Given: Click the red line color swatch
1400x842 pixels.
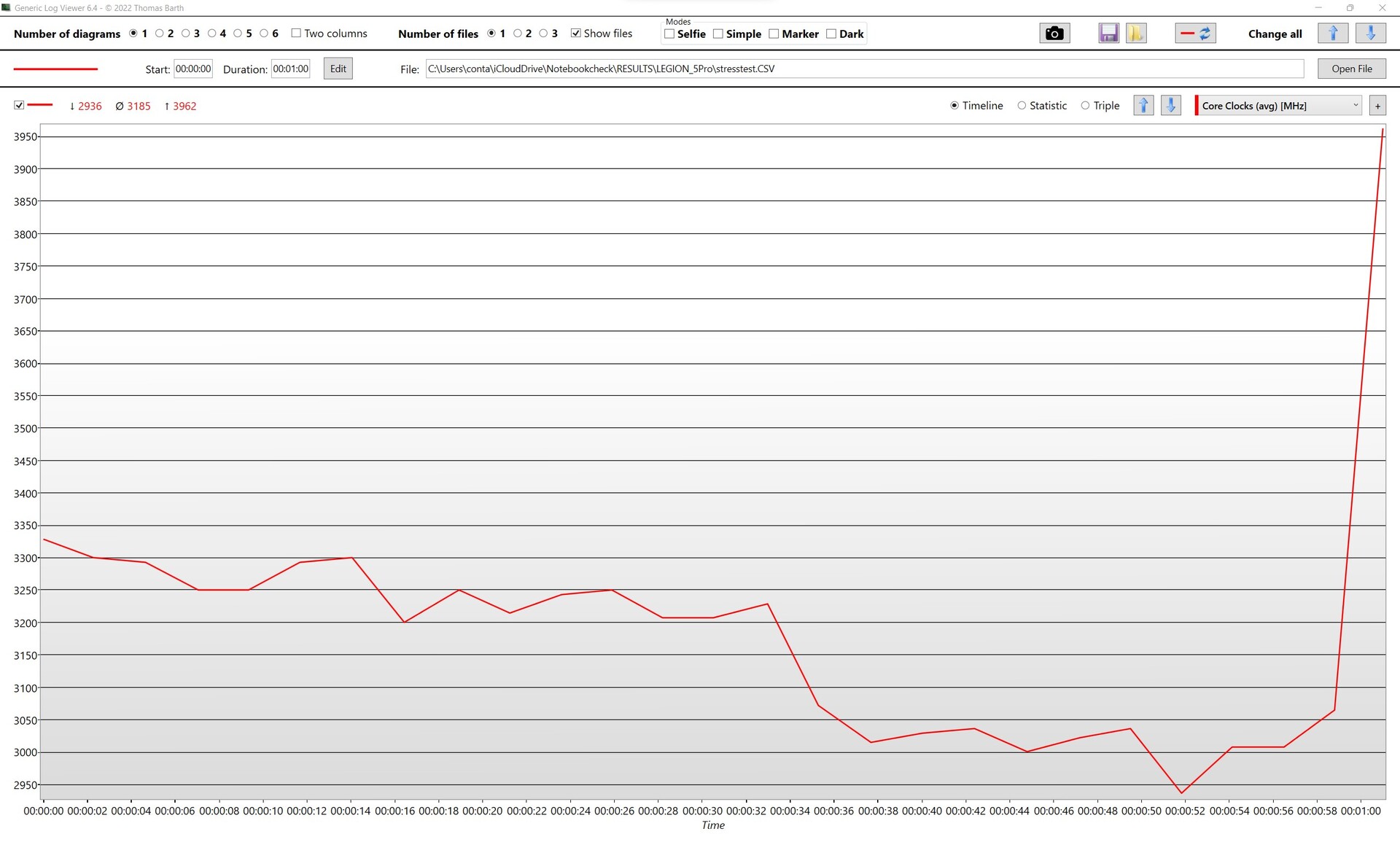Looking at the screenshot, I should click(x=55, y=69).
